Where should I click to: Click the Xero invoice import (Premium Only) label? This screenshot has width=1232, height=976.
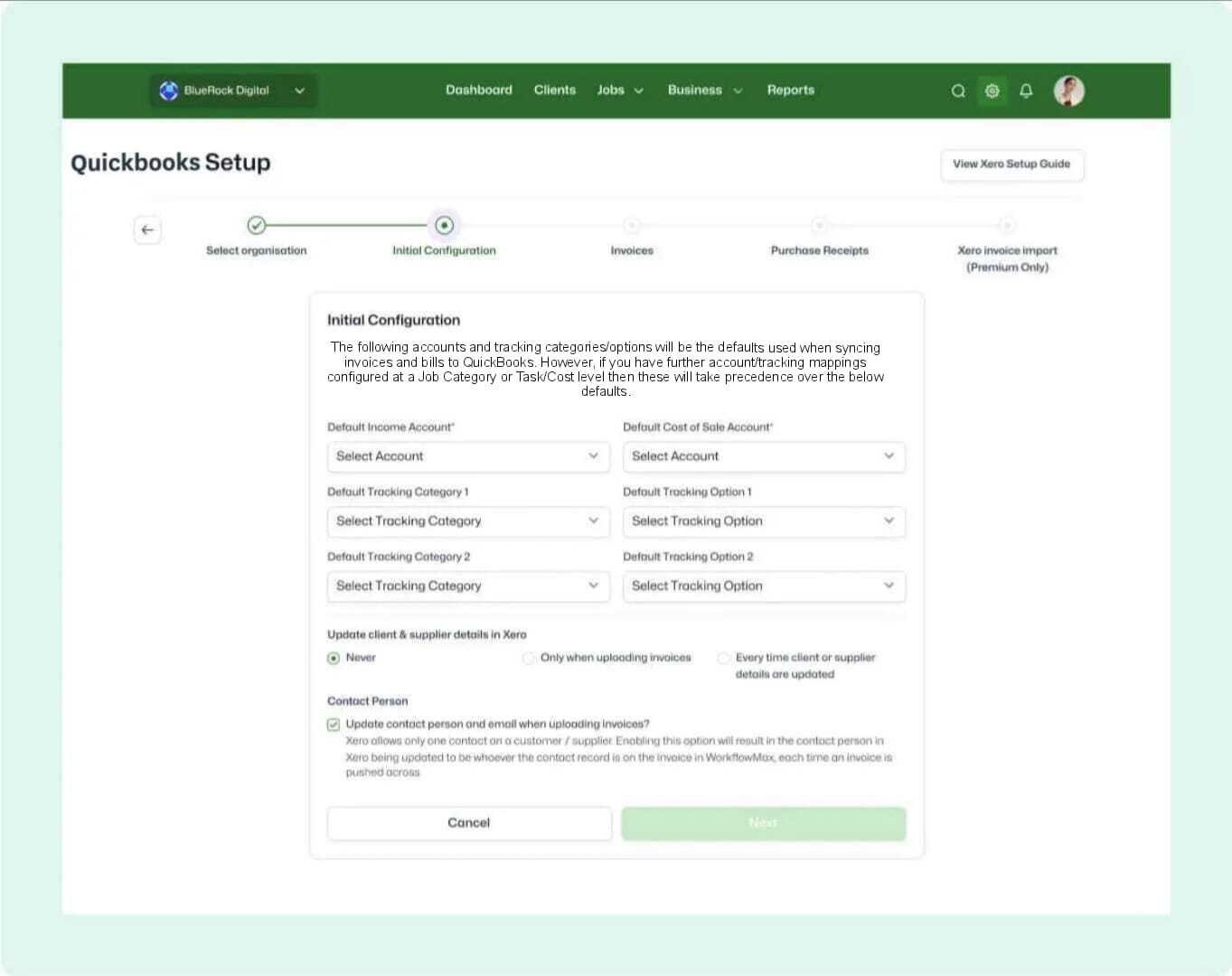(x=1008, y=258)
